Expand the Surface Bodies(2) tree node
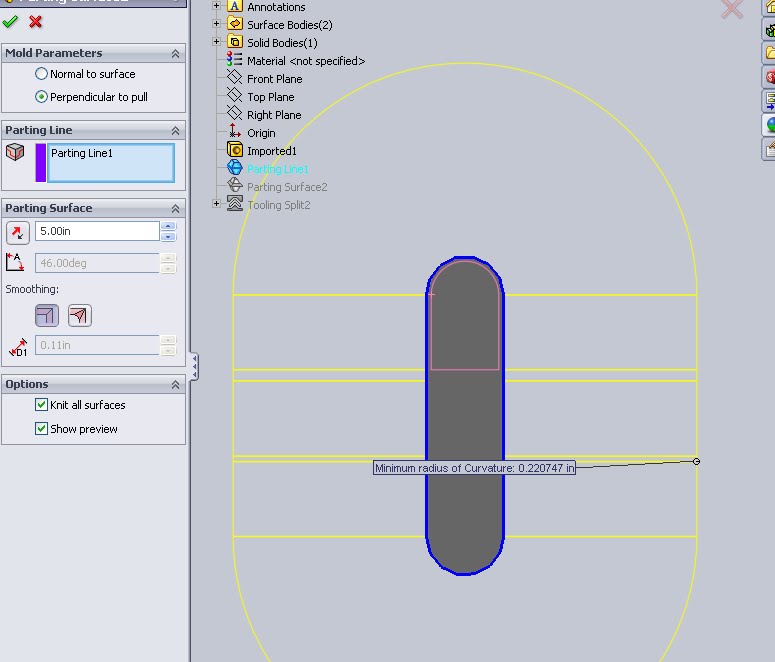Image resolution: width=775 pixels, height=662 pixels. point(216,23)
